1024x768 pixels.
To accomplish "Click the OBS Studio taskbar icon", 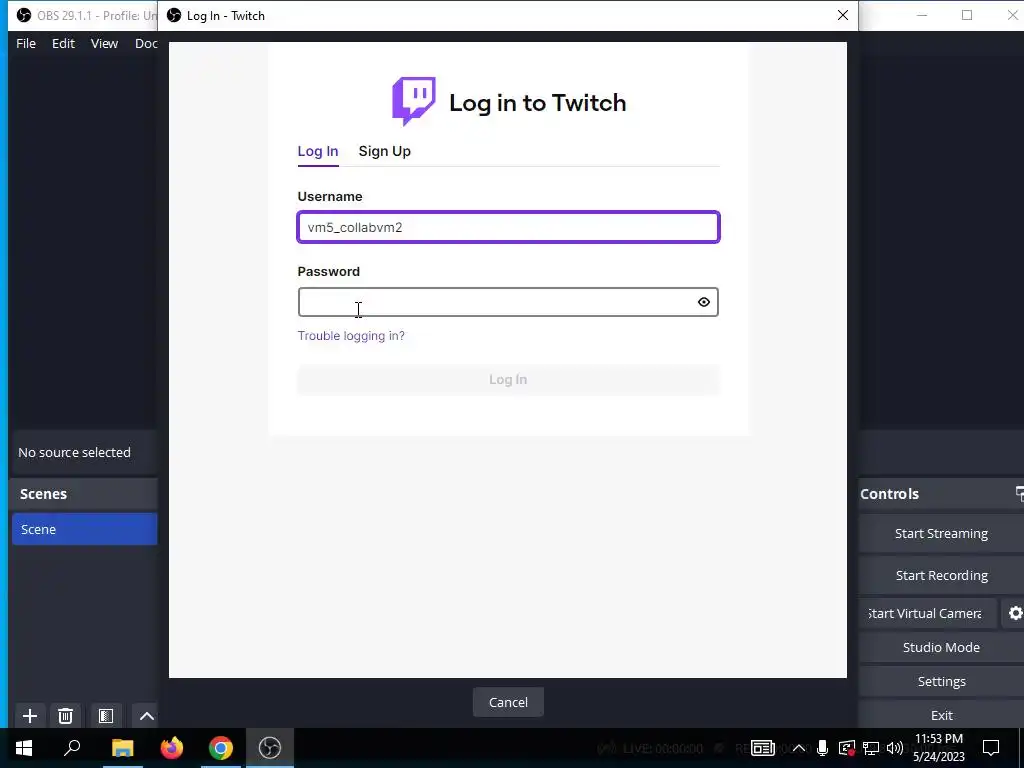I will [270, 748].
